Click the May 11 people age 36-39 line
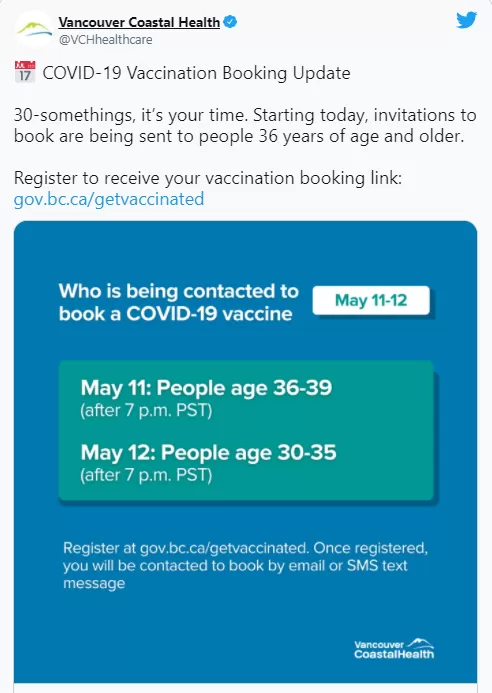The height and width of the screenshot is (693, 492). click(x=206, y=388)
